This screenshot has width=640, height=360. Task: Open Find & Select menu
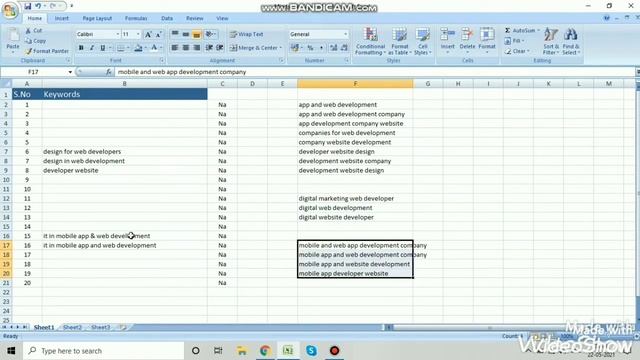(571, 41)
